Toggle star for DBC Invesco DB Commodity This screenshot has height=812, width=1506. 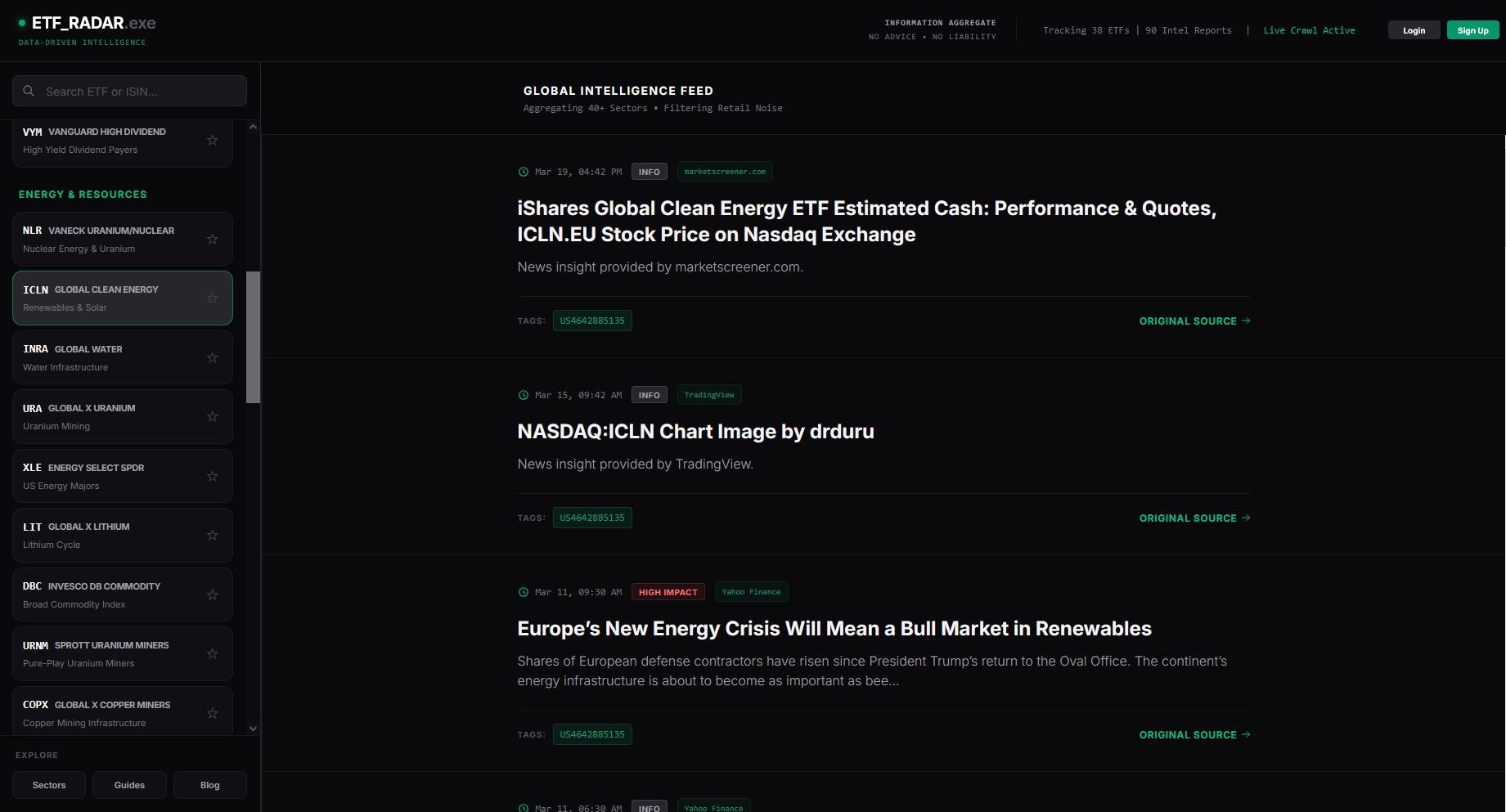click(212, 594)
